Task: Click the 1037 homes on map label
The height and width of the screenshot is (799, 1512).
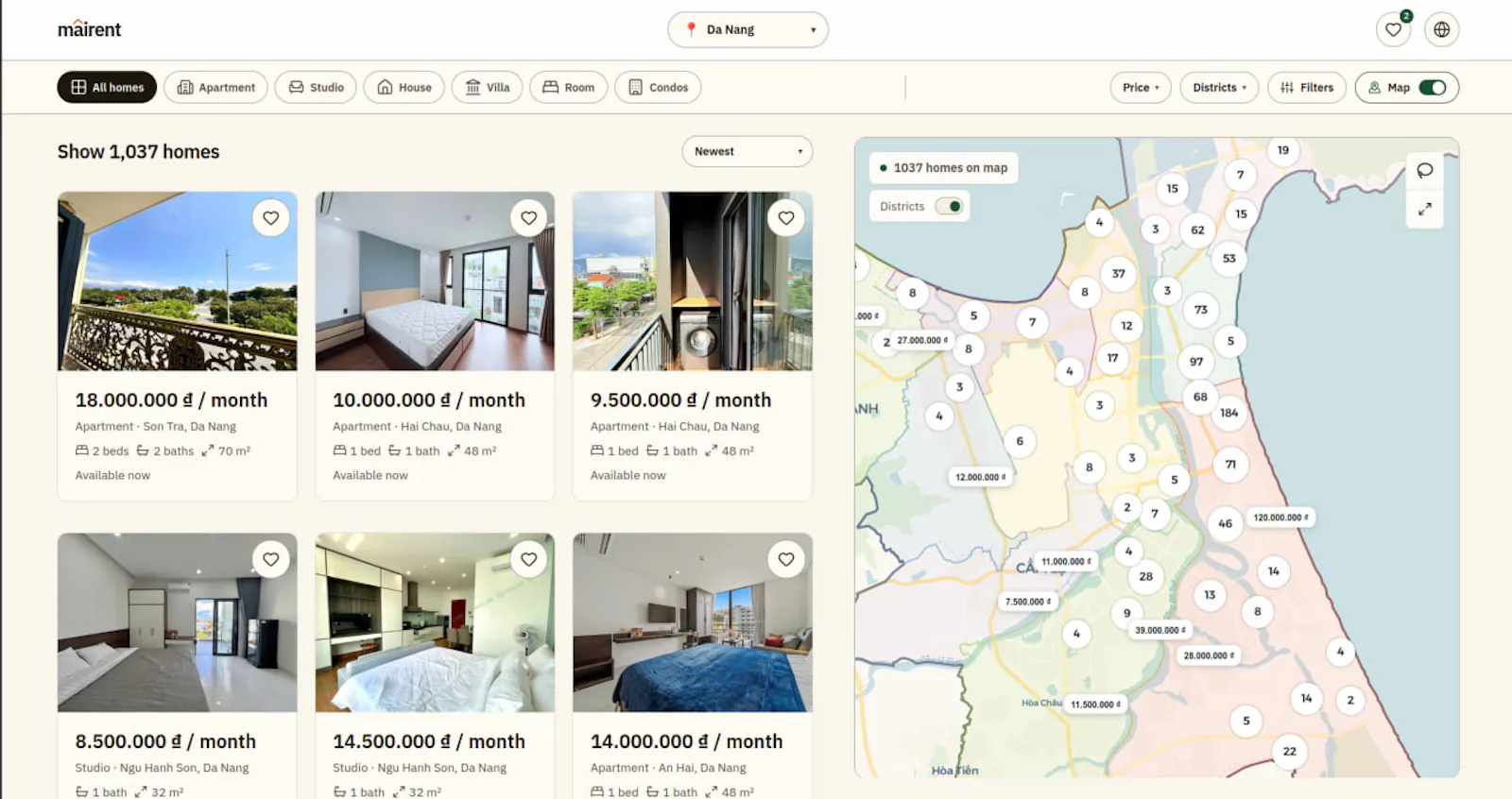Action: click(943, 168)
